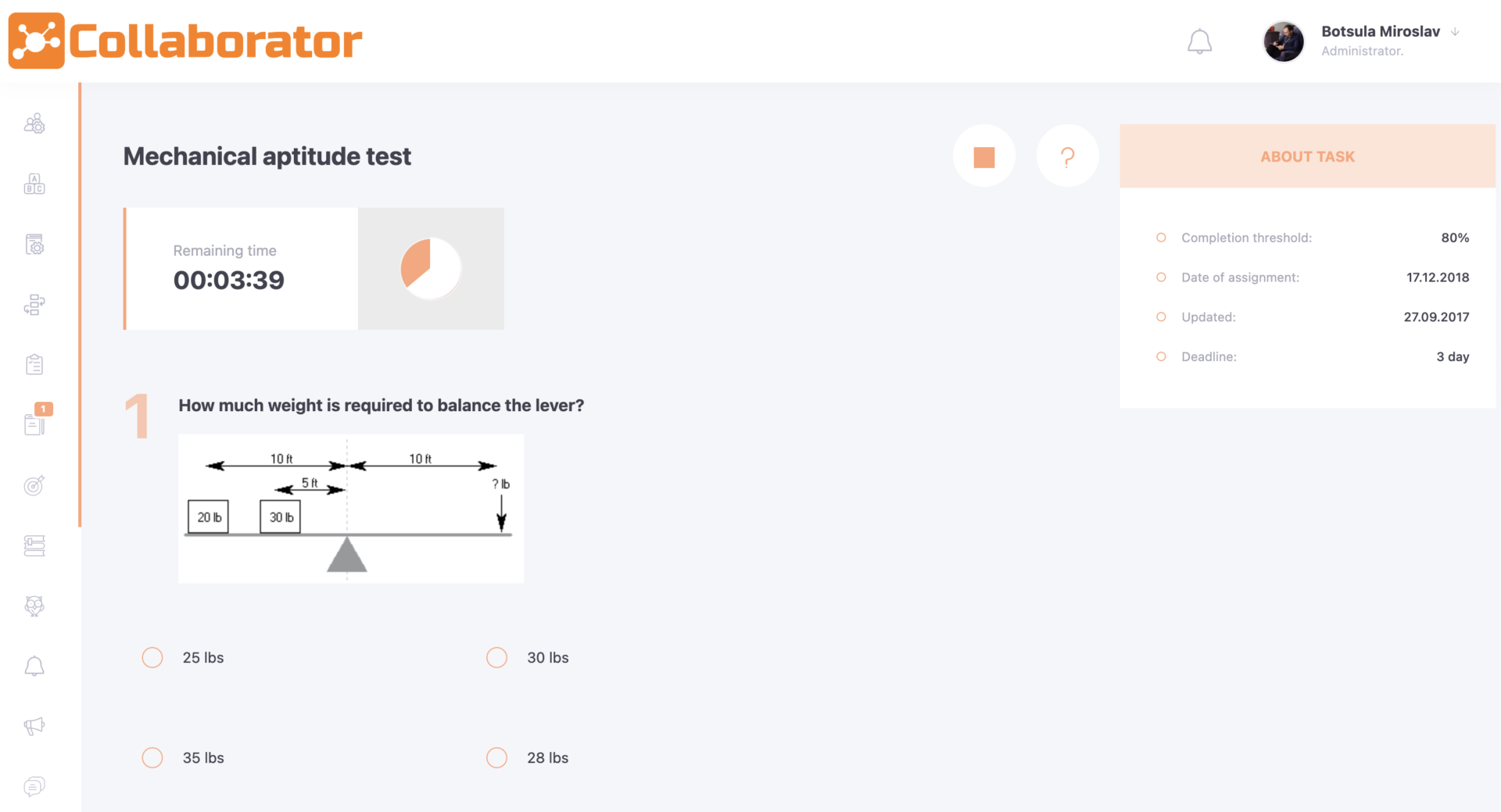Open help with the question mark button
Screen dimensions: 1501x812
point(1067,156)
